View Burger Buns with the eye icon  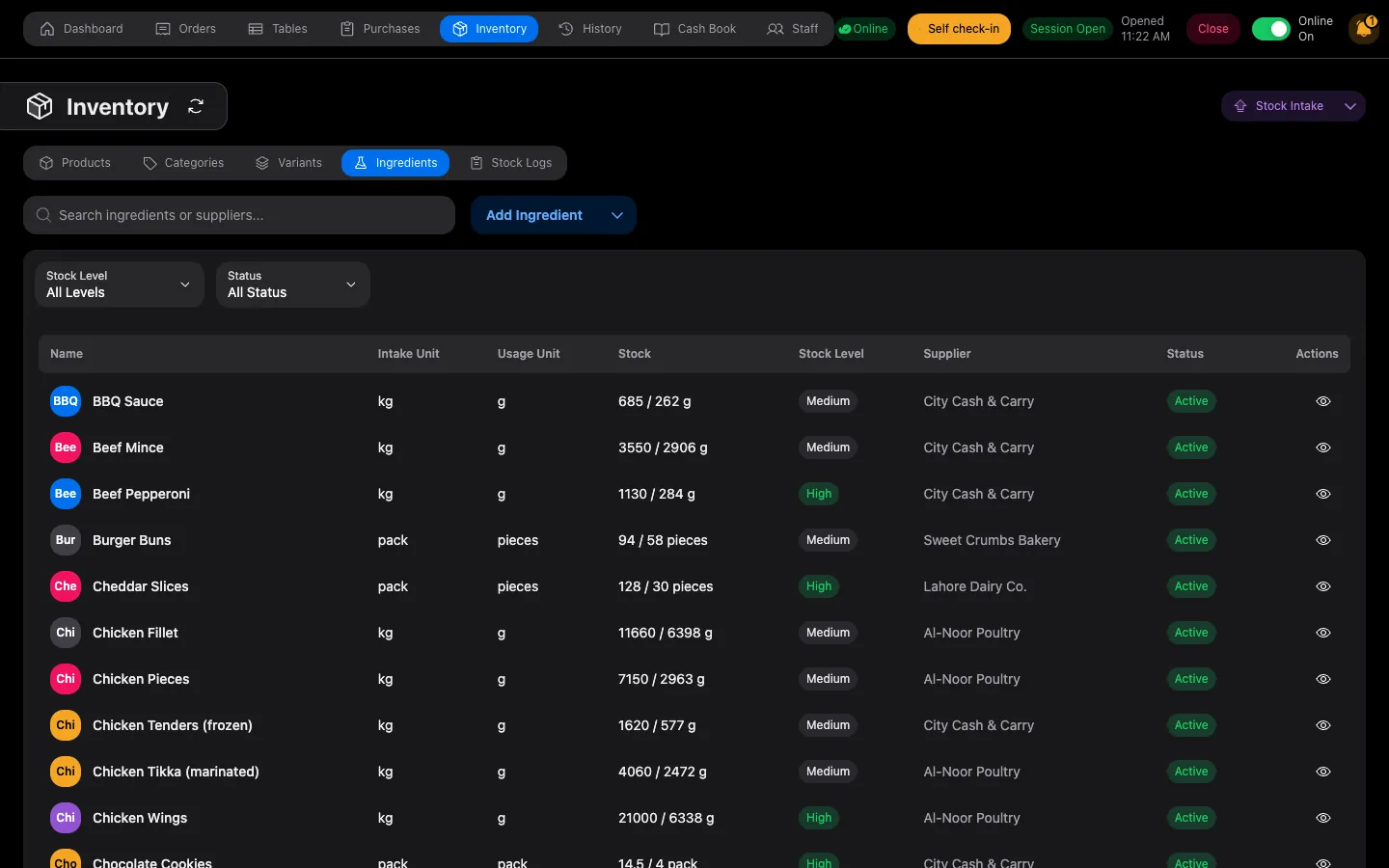(x=1323, y=540)
